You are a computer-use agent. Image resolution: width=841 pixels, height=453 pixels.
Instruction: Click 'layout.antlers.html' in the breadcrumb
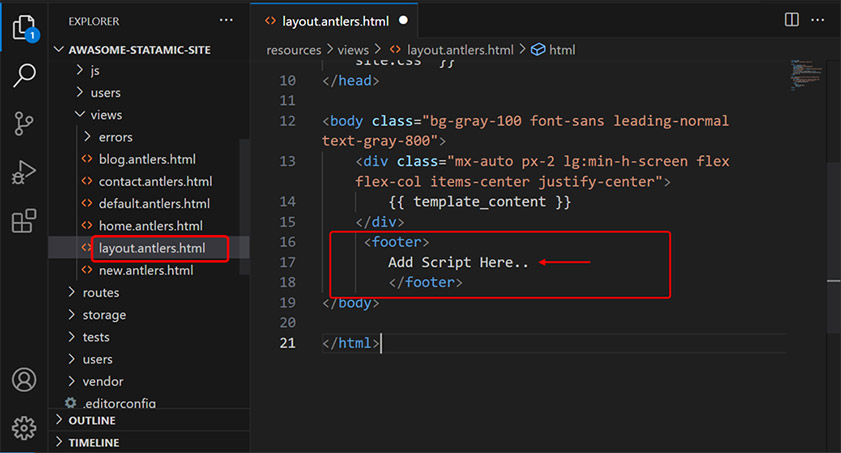click(460, 50)
